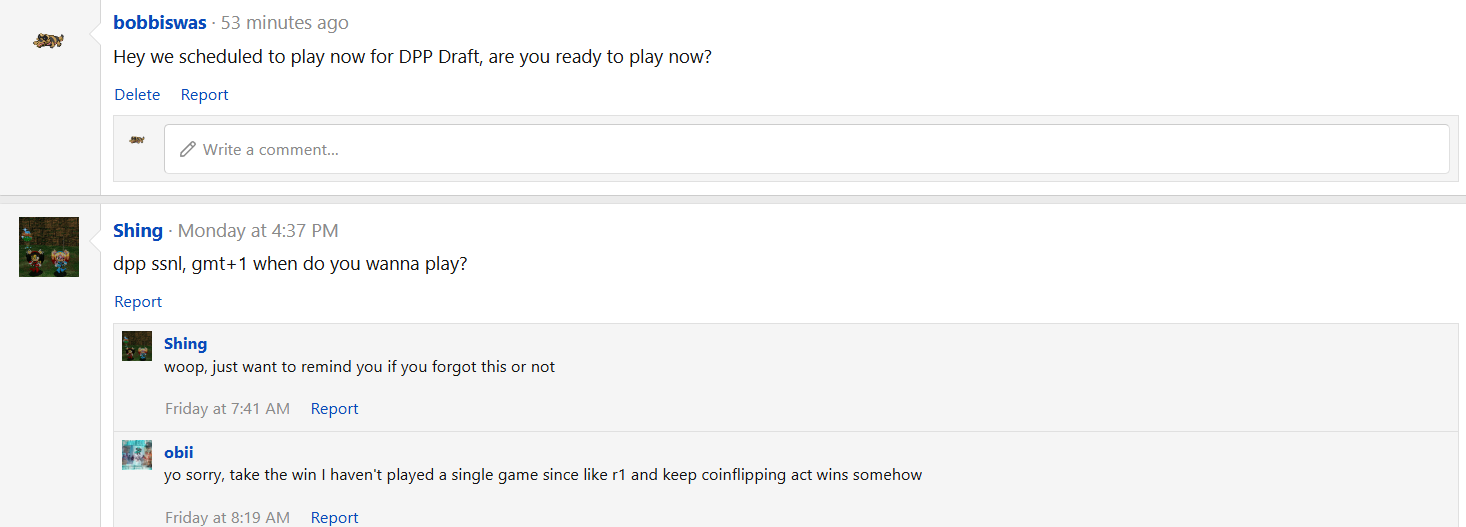Click Shing's large profile avatar
Screen dimensions: 1466x527
pos(49,247)
